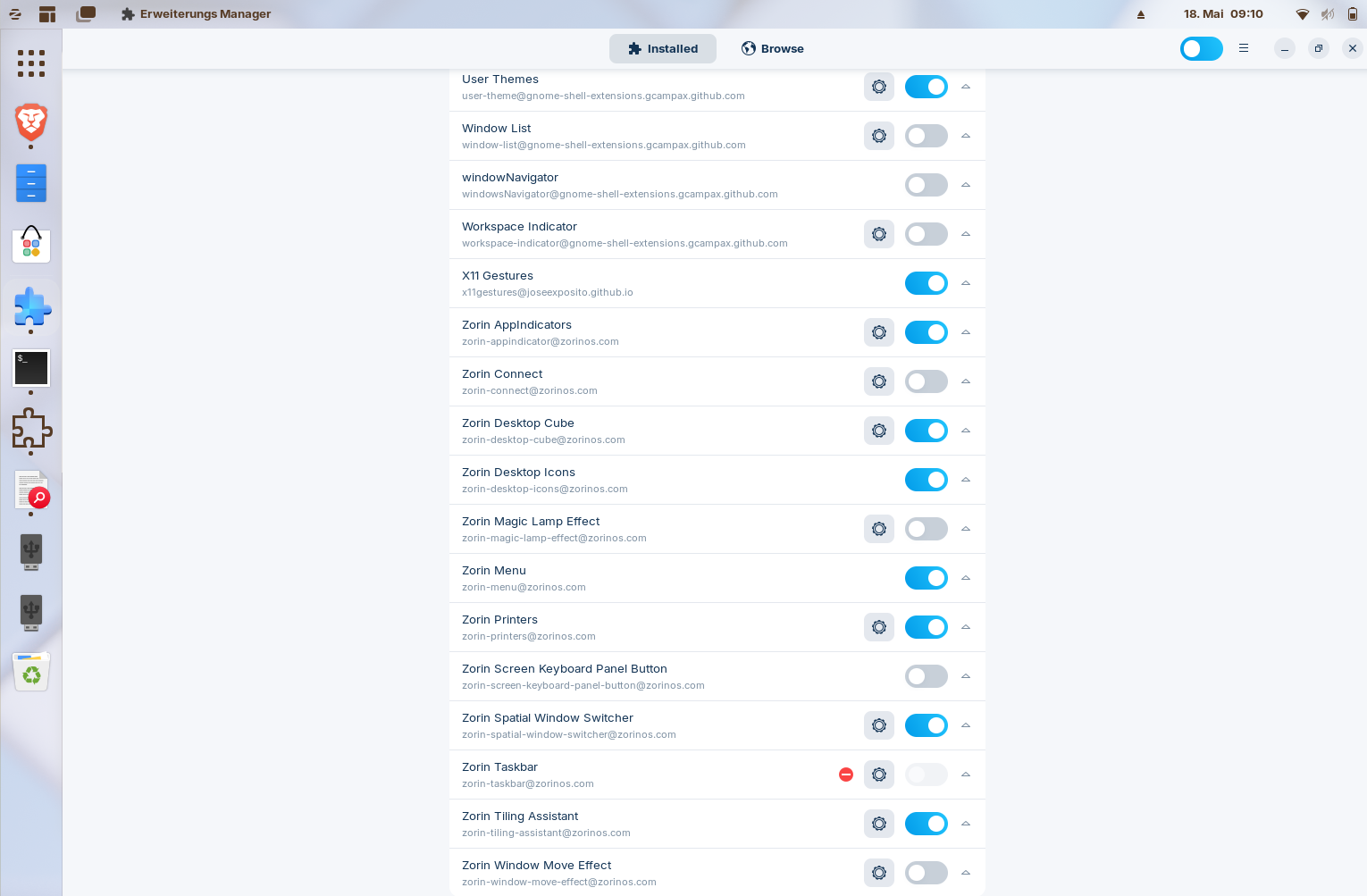Open the hamburger menu in the header bar
1367x896 pixels.
(x=1244, y=48)
